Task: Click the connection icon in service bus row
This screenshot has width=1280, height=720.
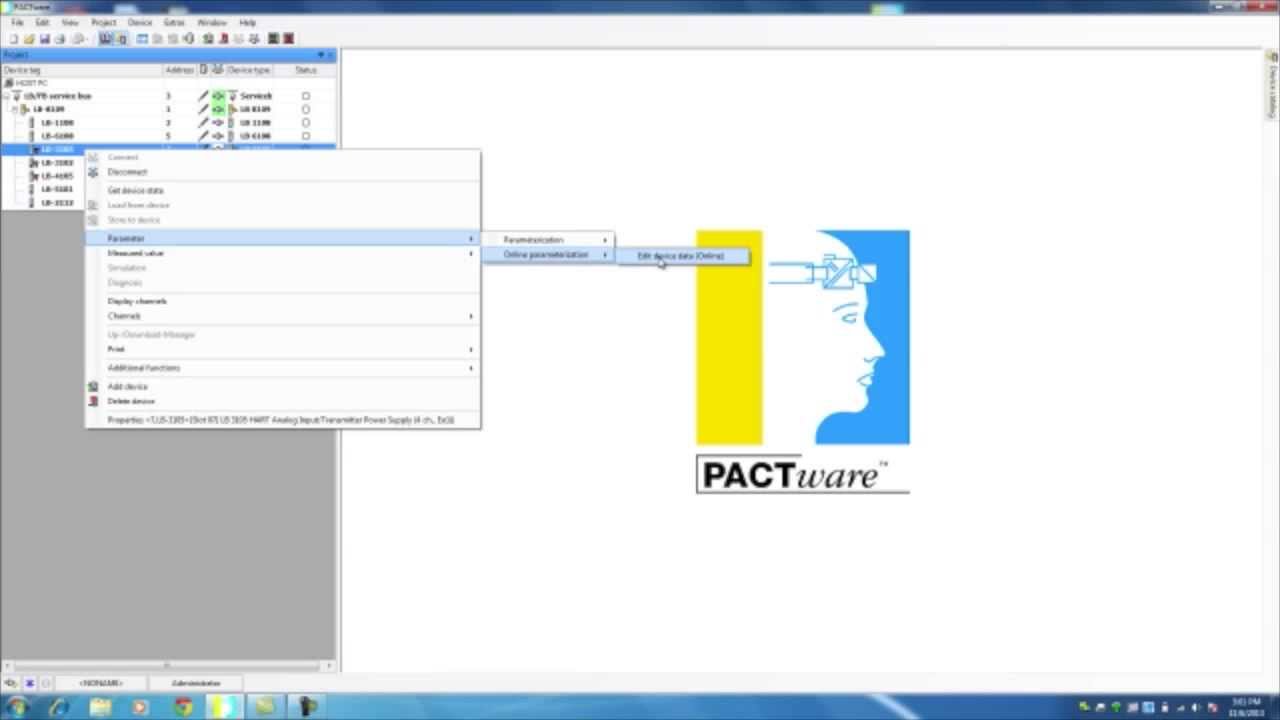Action: coord(217,96)
